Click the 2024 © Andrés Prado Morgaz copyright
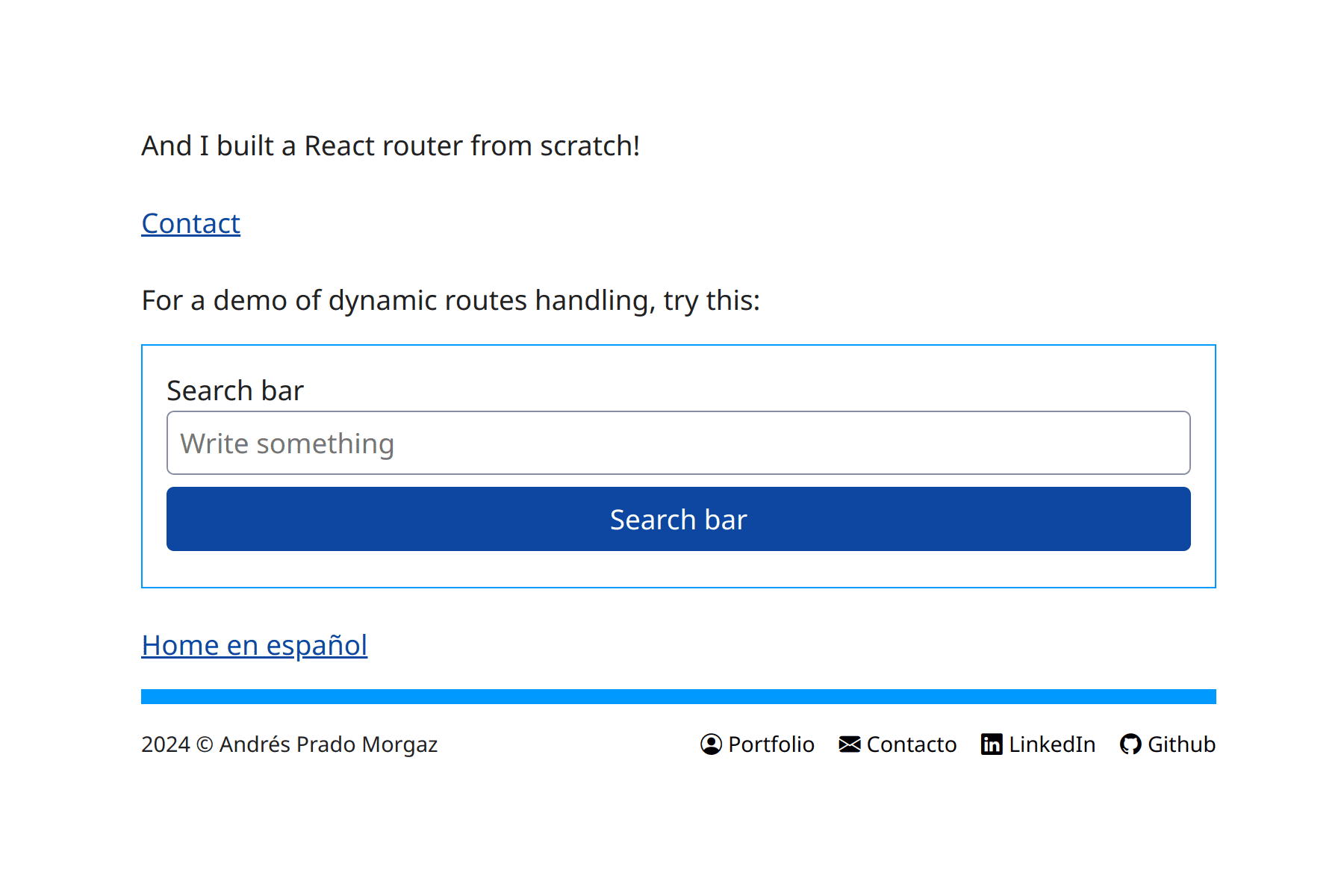This screenshot has height=896, width=1344. click(290, 744)
